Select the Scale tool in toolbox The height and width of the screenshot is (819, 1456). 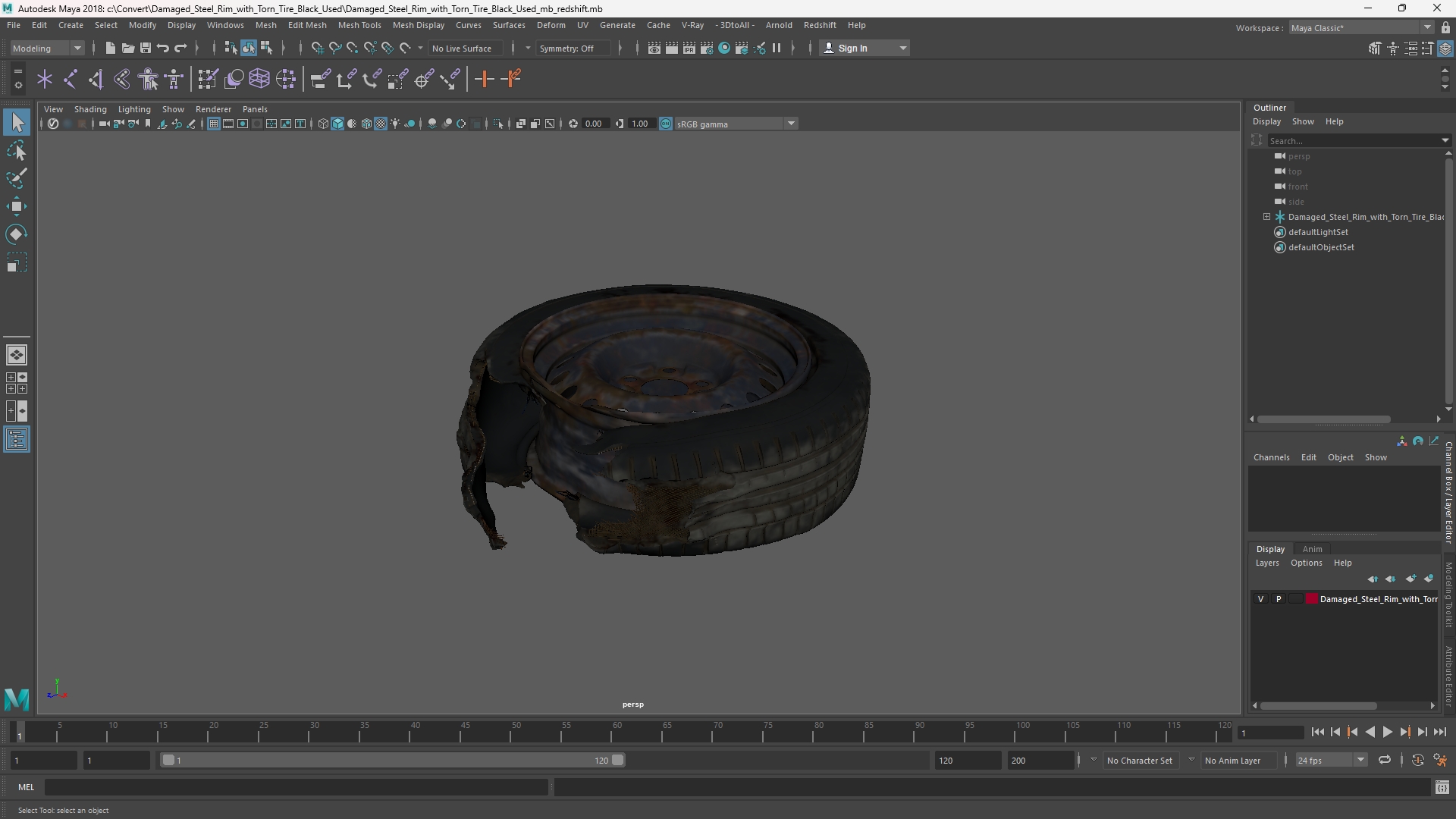17,262
